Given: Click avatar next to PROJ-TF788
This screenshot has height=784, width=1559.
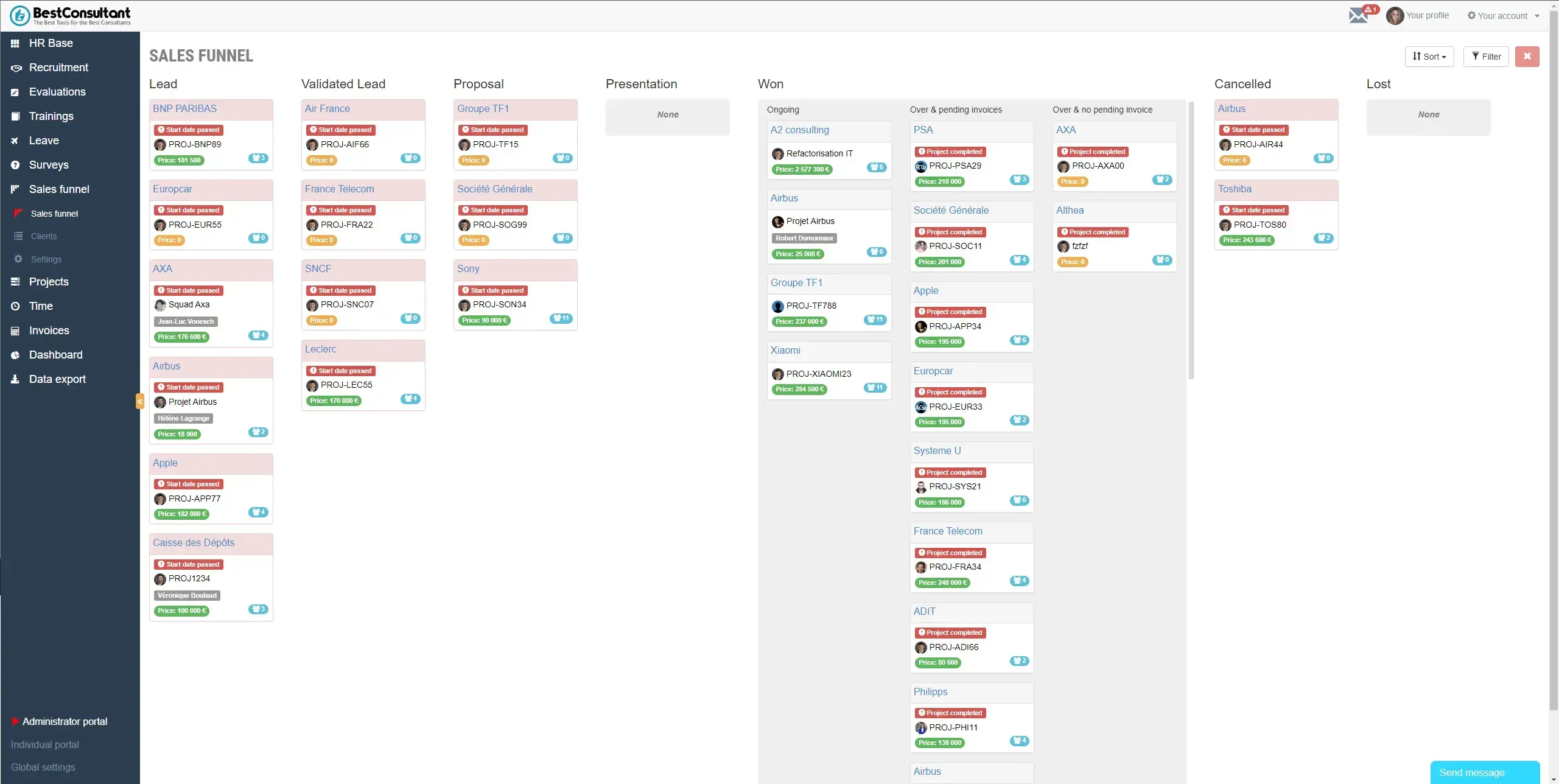Looking at the screenshot, I should pyautogui.click(x=777, y=306).
